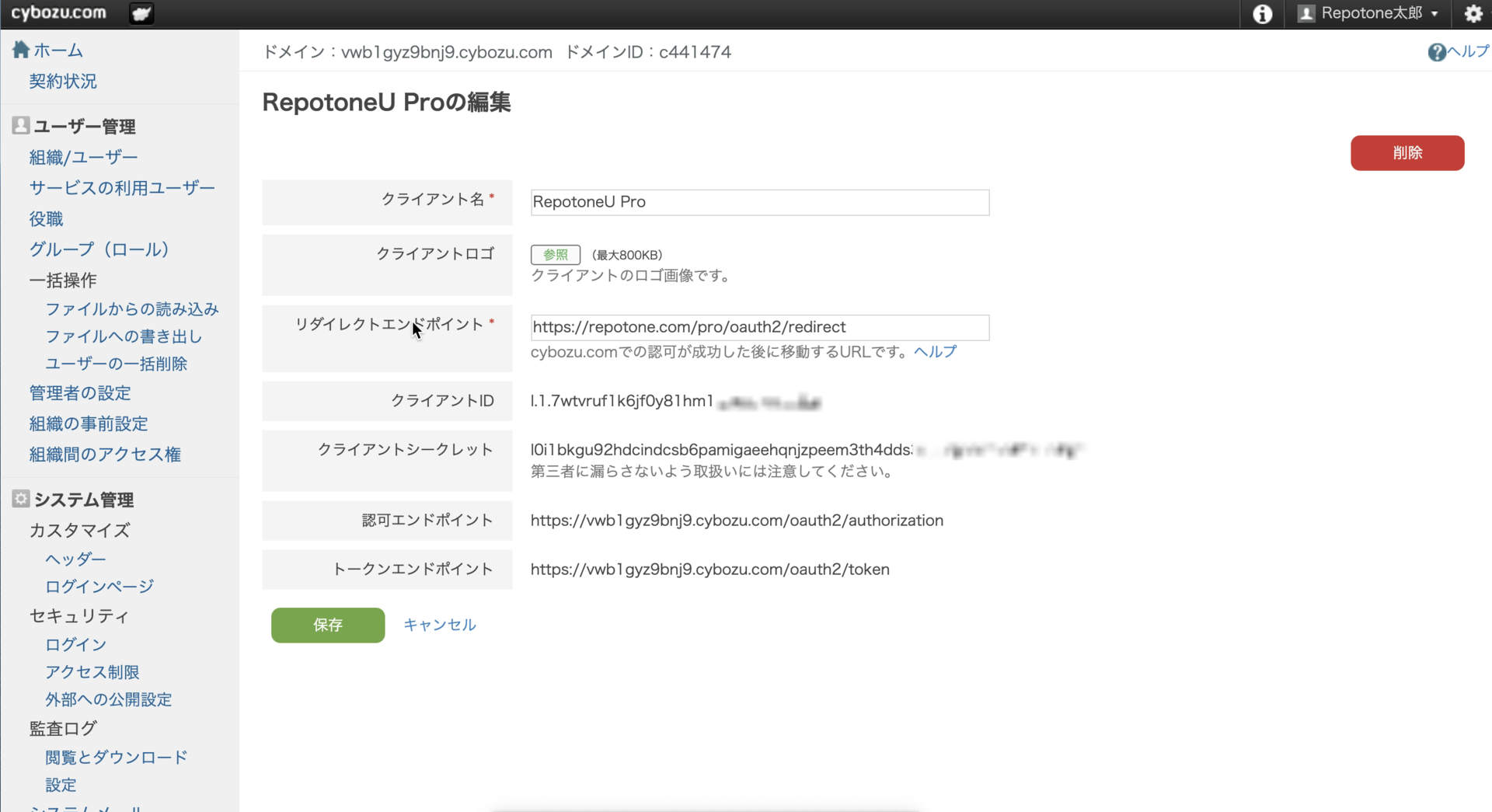Open the settings gear in top right corner
The image size is (1492, 812).
point(1473,14)
